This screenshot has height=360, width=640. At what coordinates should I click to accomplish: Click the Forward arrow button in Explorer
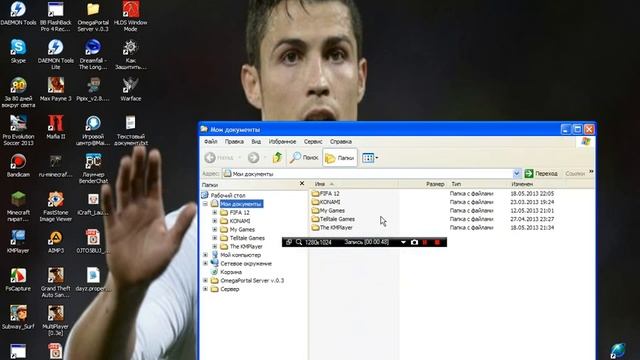(x=253, y=157)
